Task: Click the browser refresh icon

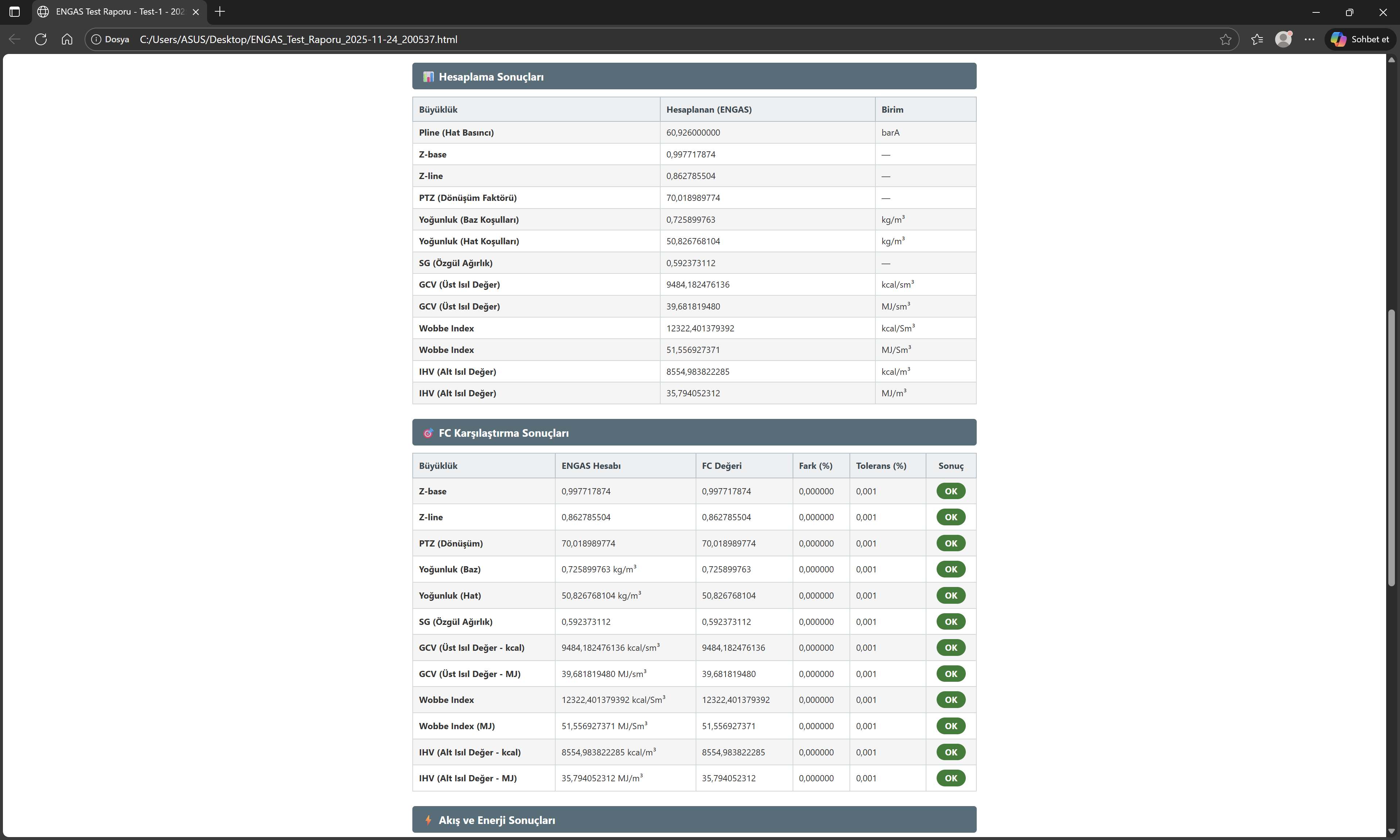Action: pyautogui.click(x=41, y=39)
